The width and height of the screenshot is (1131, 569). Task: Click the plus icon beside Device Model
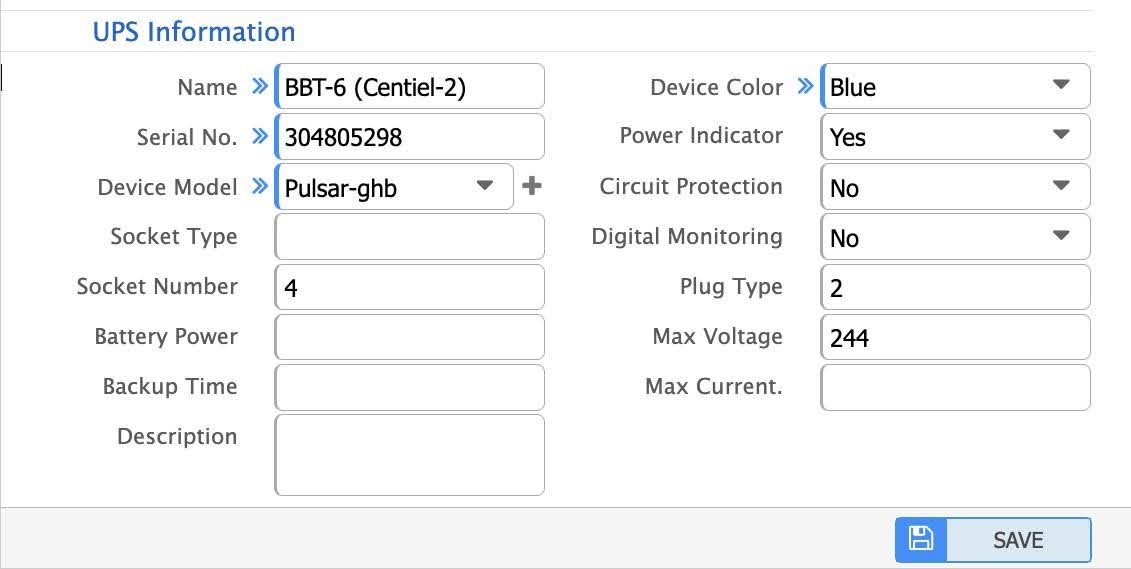click(532, 186)
